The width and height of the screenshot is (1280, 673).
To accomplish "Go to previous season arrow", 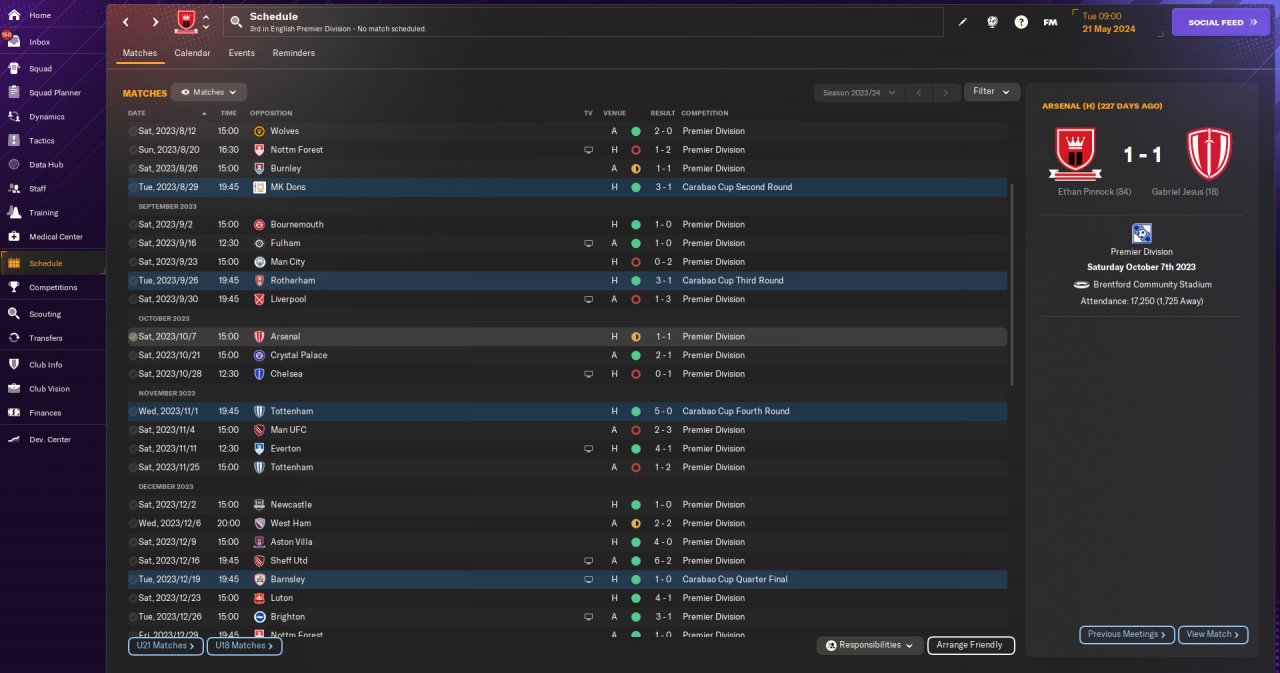I will [918, 92].
